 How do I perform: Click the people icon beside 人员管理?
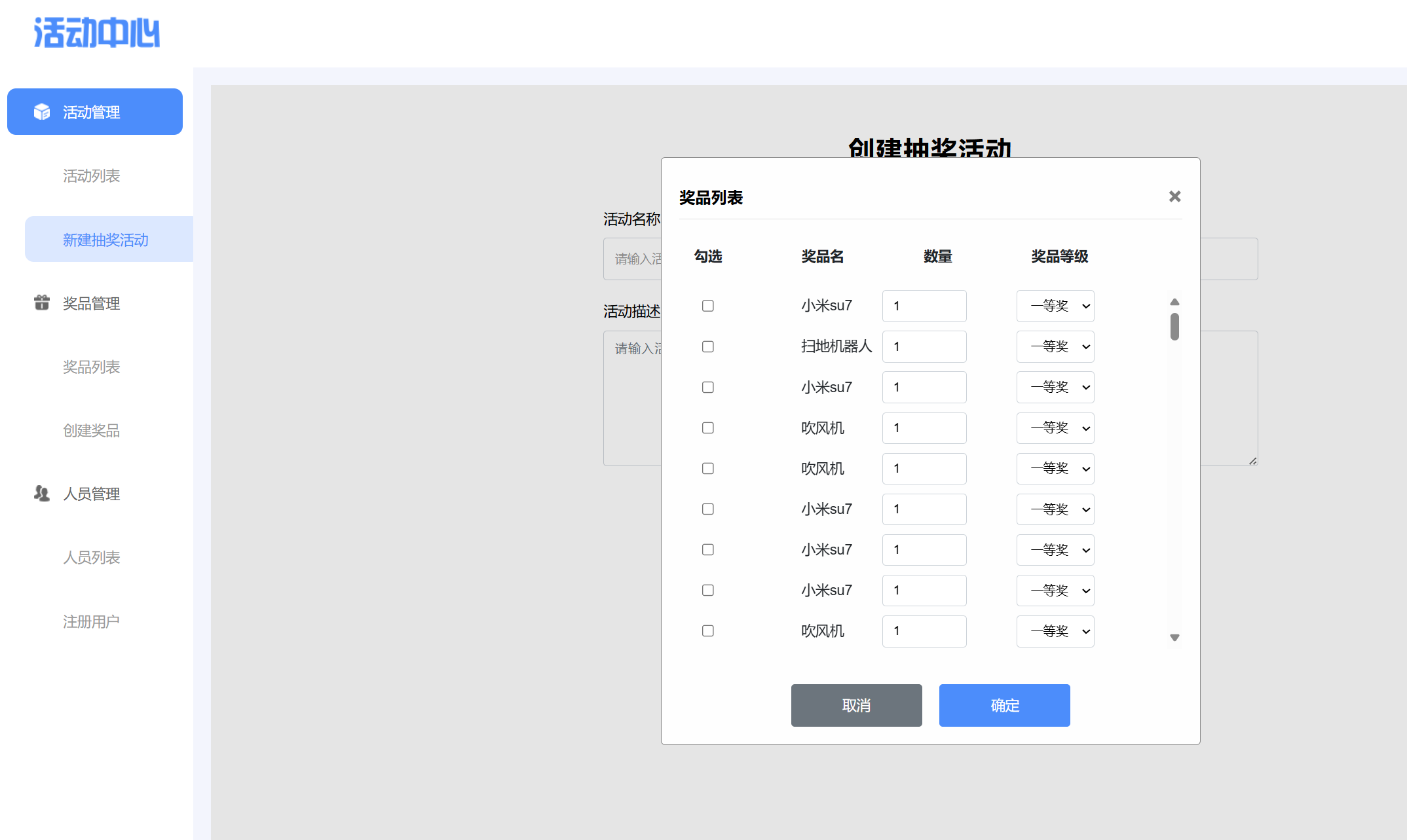pyautogui.click(x=42, y=494)
